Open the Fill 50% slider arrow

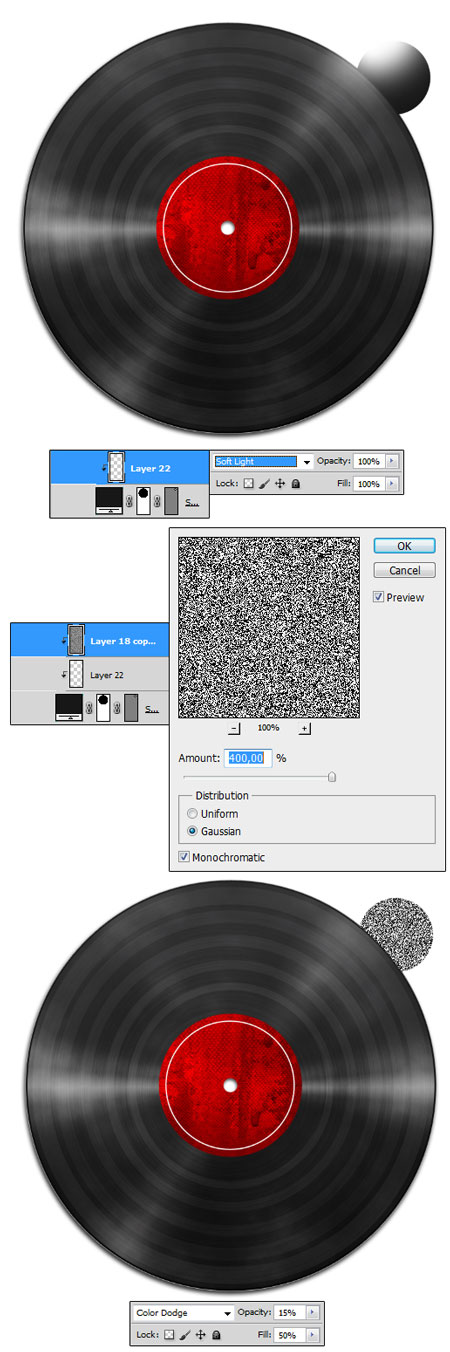tap(313, 1334)
